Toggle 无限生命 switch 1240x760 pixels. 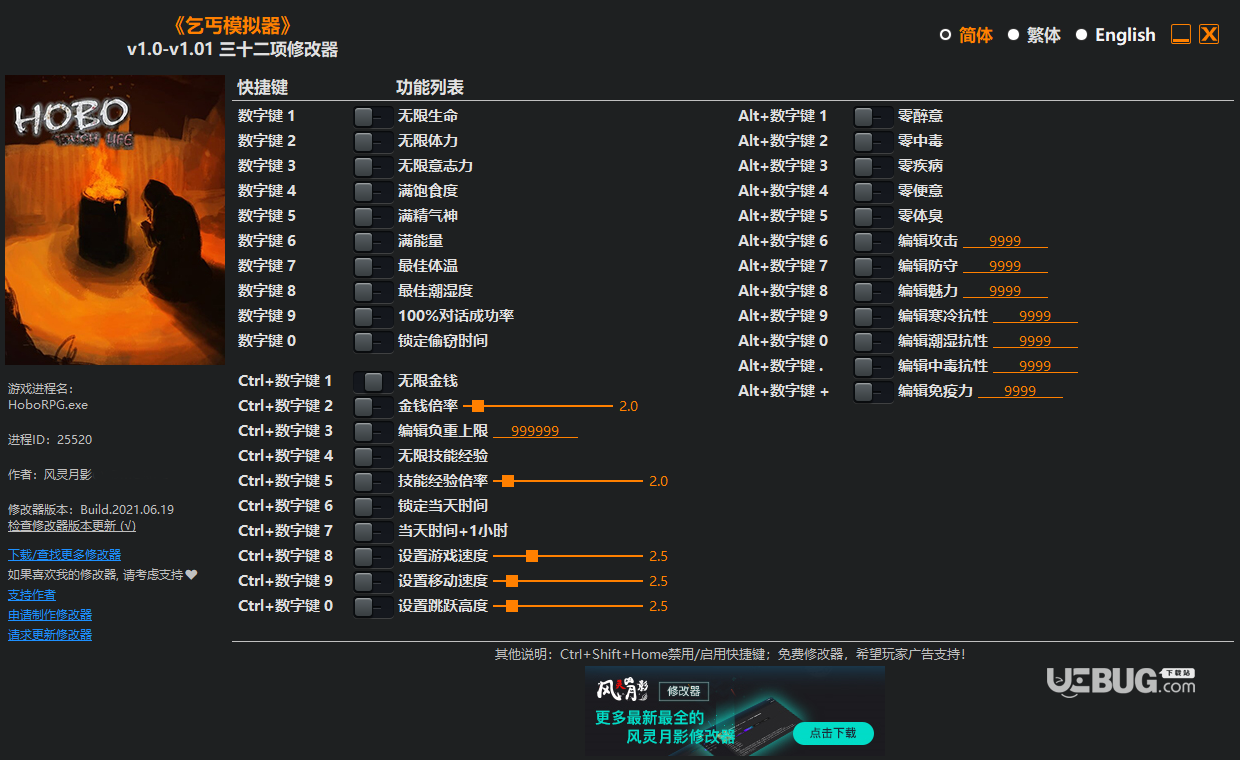(374, 116)
